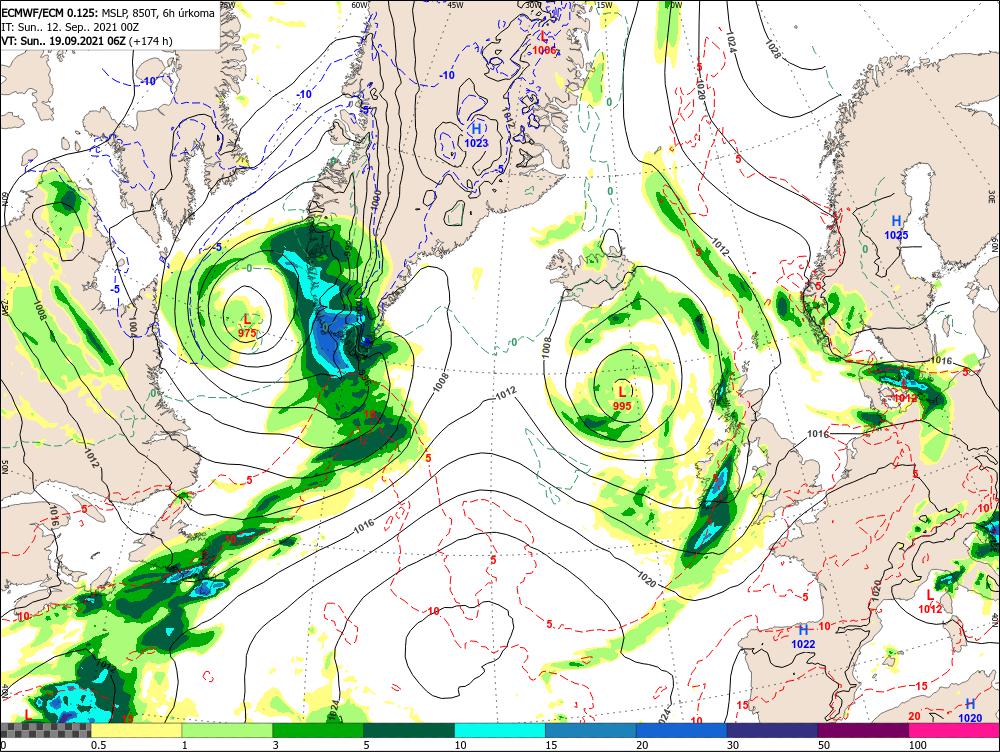Click the royal blue 20–30 legend swatch
1000x752 pixels.
click(682, 730)
